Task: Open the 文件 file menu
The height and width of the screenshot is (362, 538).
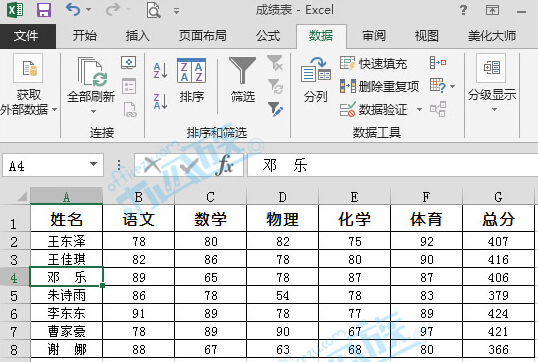Action: click(27, 36)
